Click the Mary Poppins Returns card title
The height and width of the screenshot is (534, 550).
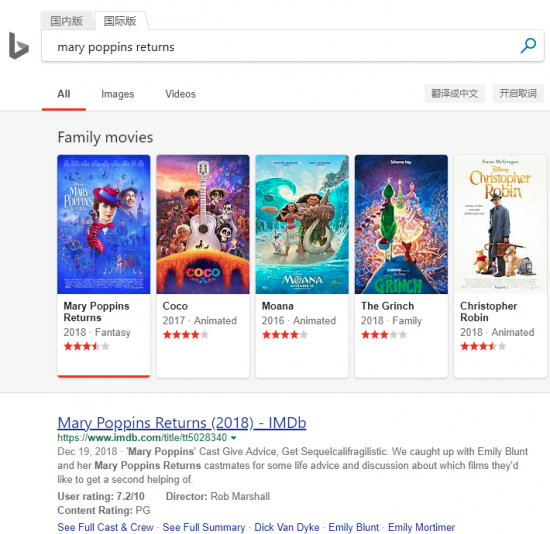click(x=96, y=312)
